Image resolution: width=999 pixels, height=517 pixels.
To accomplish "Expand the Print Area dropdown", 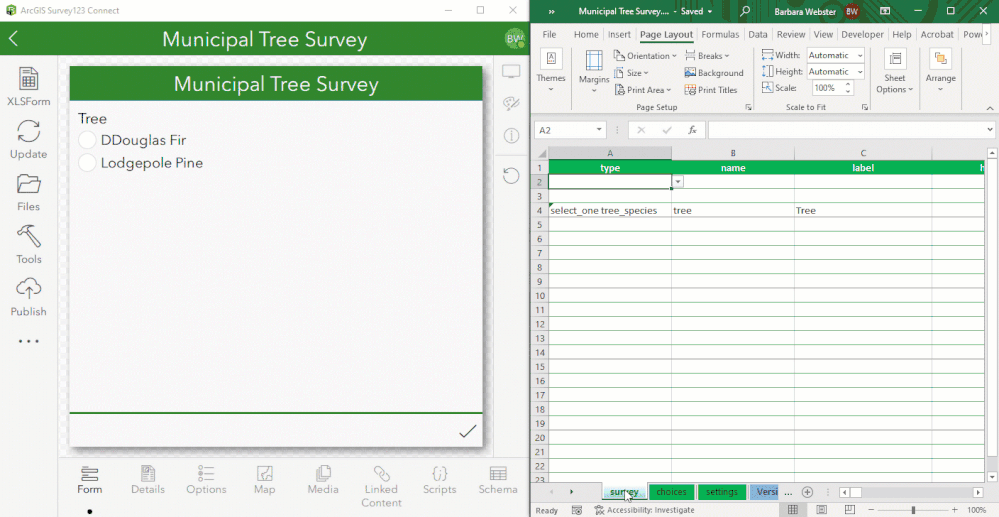I will 643,91.
